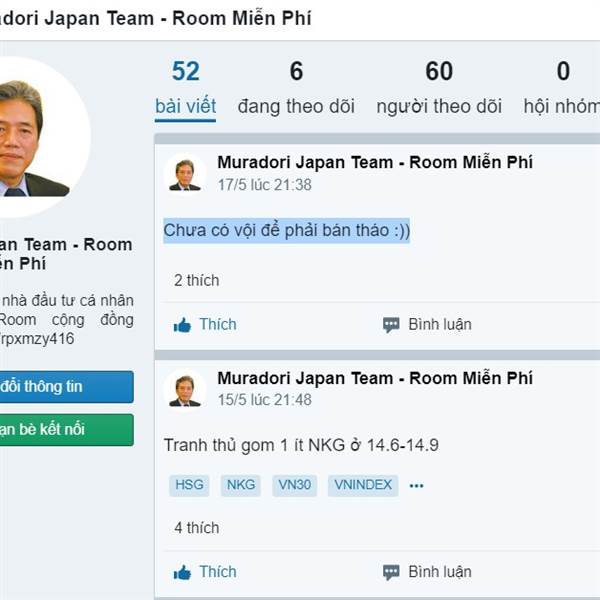The height and width of the screenshot is (600, 600).
Task: Expand more tags via the three-dot ellipsis
Action: pyautogui.click(x=417, y=486)
